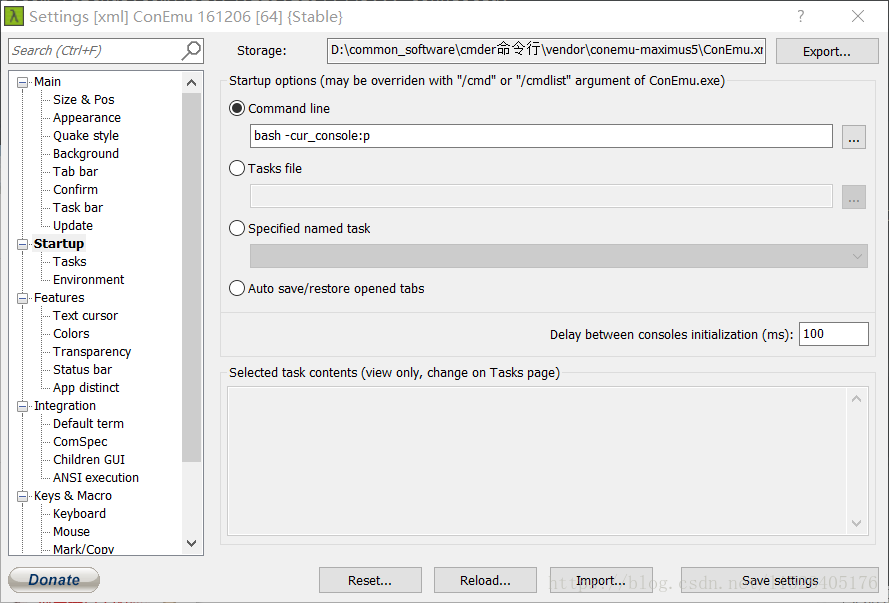Open Transparency settings

coord(92,352)
